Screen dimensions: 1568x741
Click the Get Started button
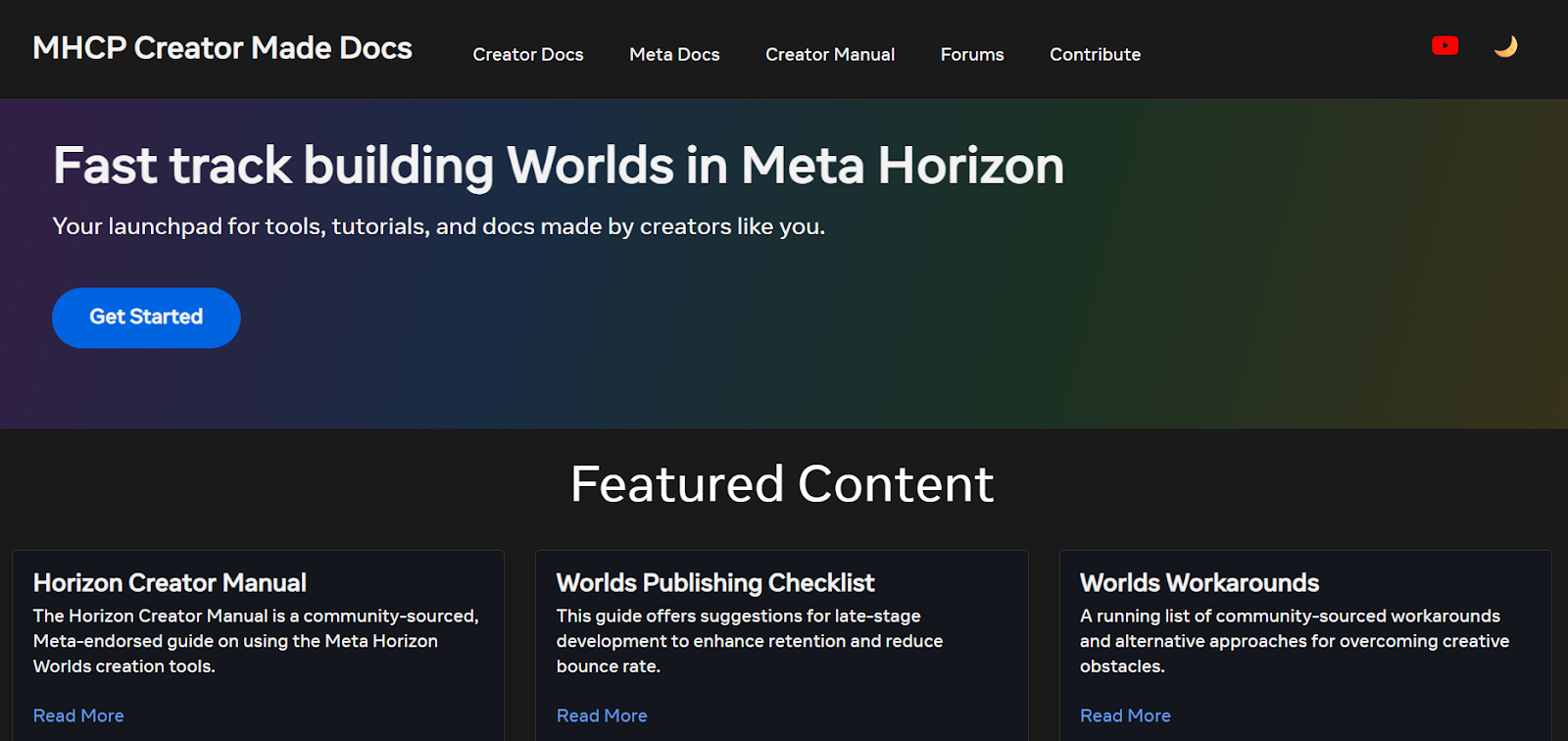tap(146, 318)
